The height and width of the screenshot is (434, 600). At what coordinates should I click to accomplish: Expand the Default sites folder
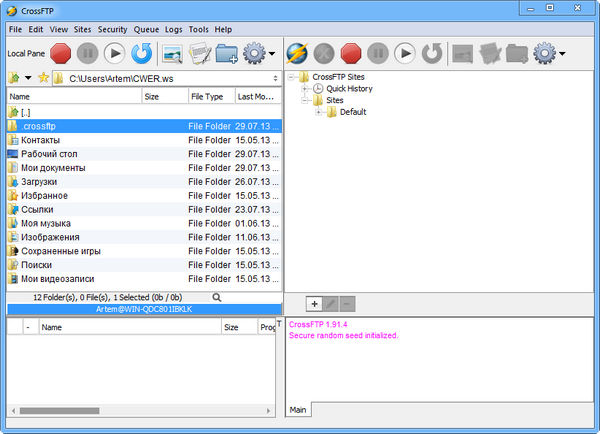click(319, 112)
